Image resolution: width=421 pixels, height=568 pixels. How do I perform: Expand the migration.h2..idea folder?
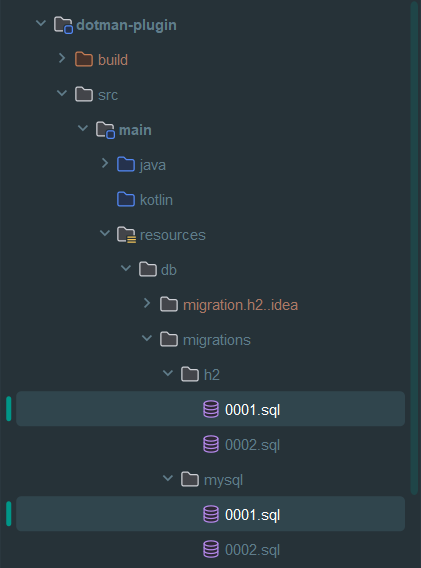pyautogui.click(x=147, y=304)
